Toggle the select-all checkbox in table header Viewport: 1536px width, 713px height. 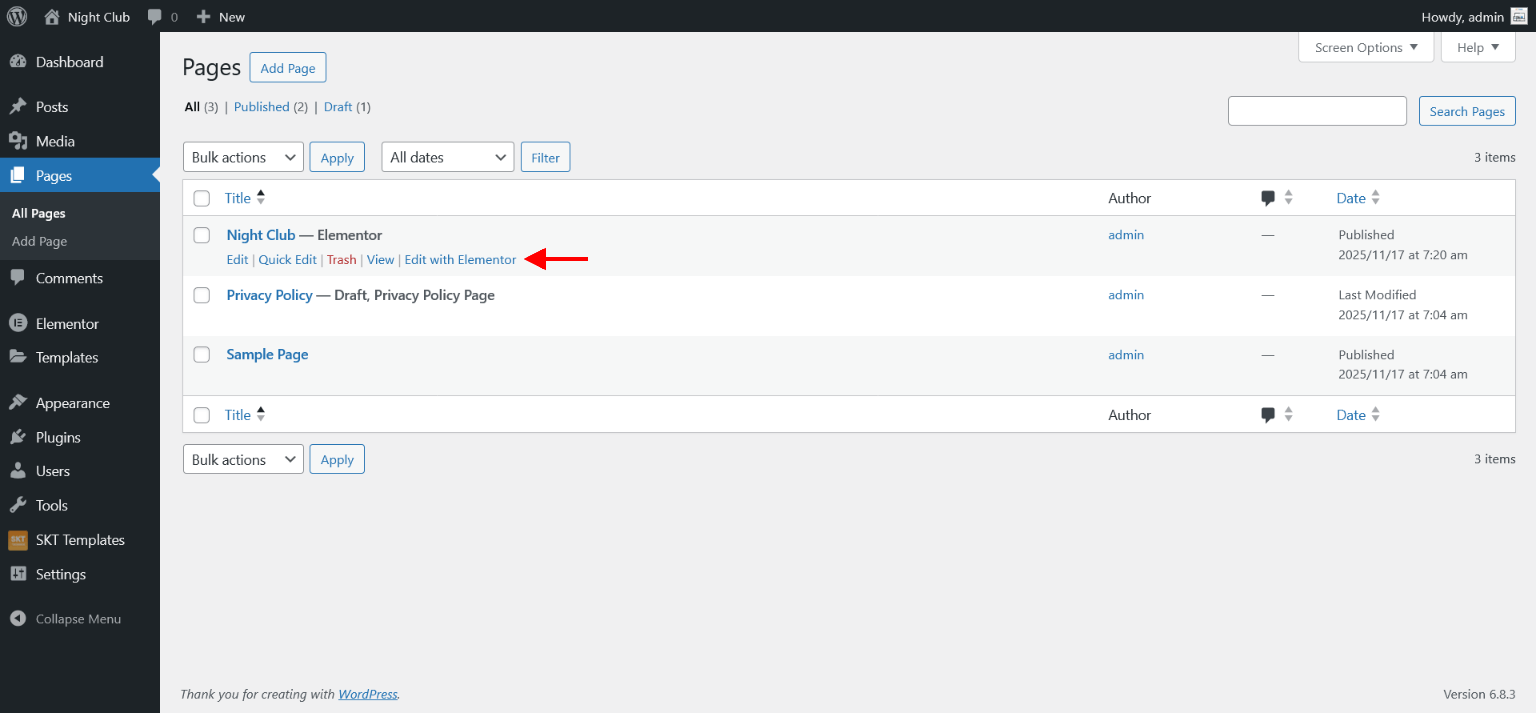[x=202, y=198]
